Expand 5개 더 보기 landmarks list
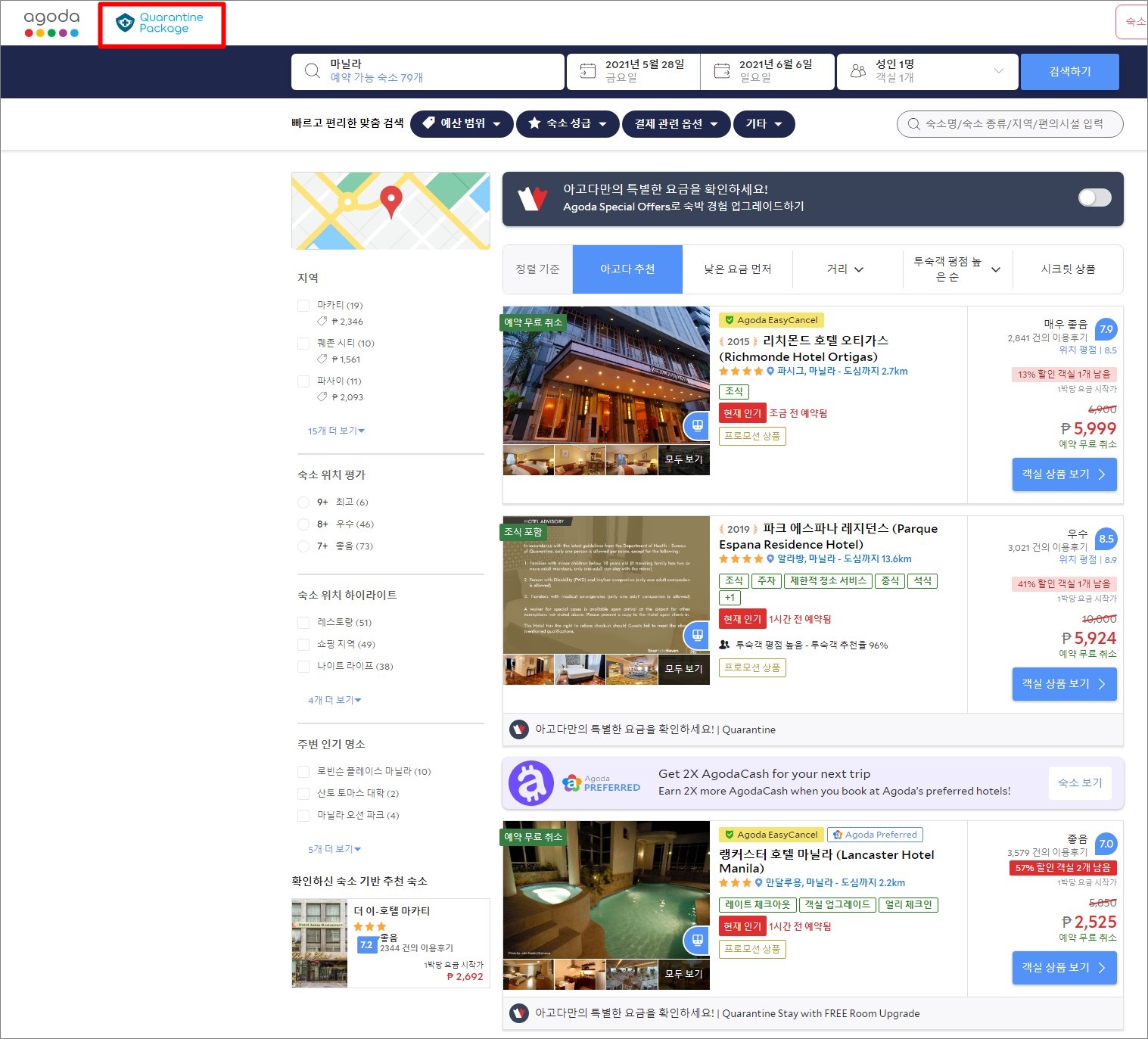This screenshot has width=1148, height=1039. pyautogui.click(x=334, y=849)
